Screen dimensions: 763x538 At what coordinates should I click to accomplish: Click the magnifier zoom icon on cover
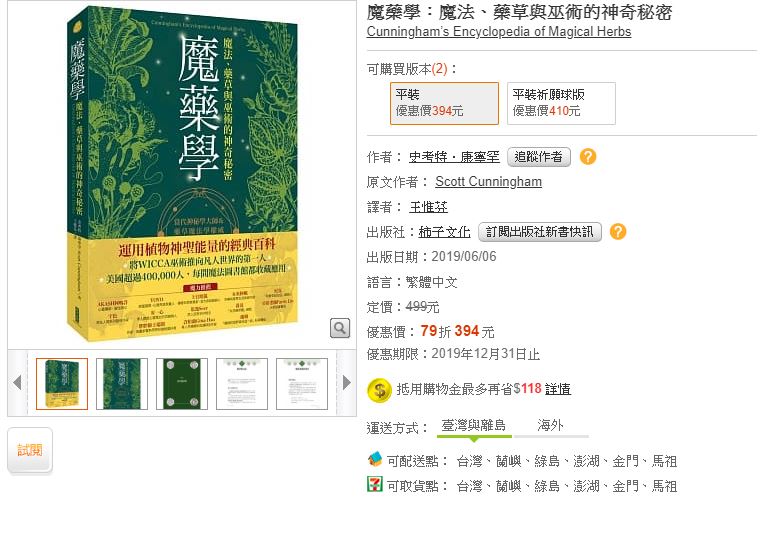point(340,328)
